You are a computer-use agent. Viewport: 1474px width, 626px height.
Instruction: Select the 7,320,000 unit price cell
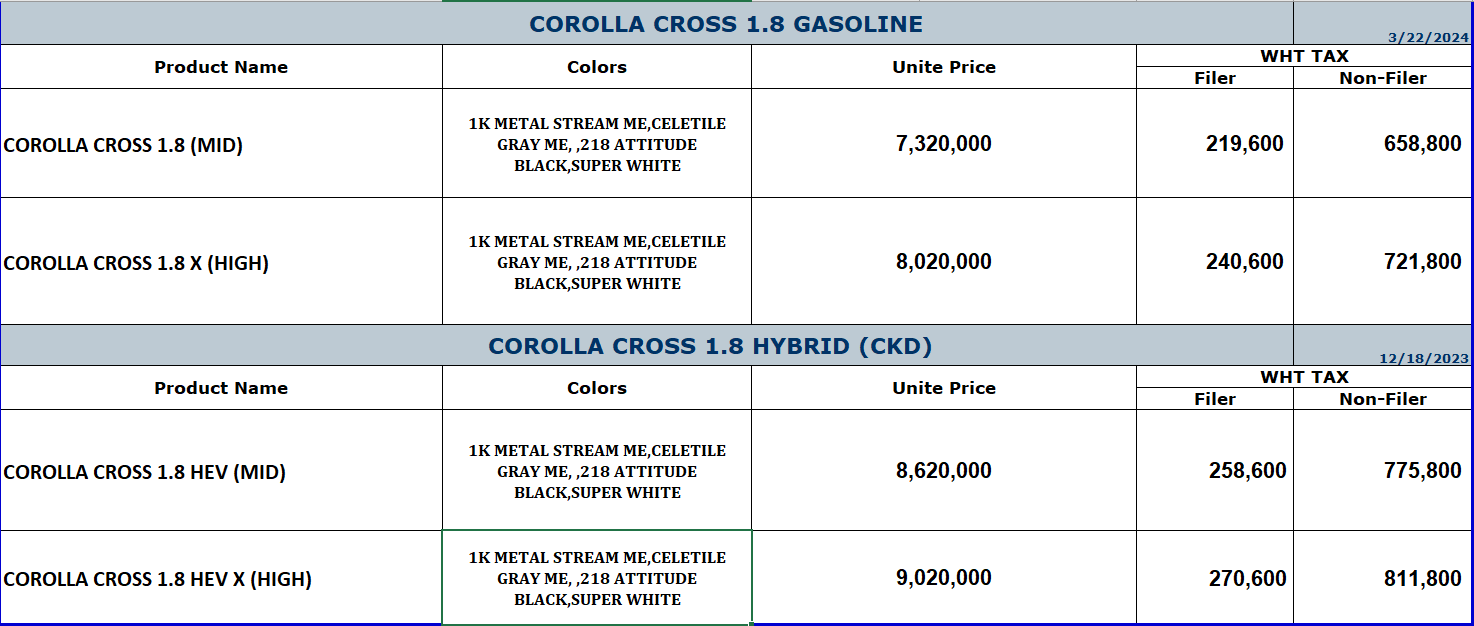[943, 144]
